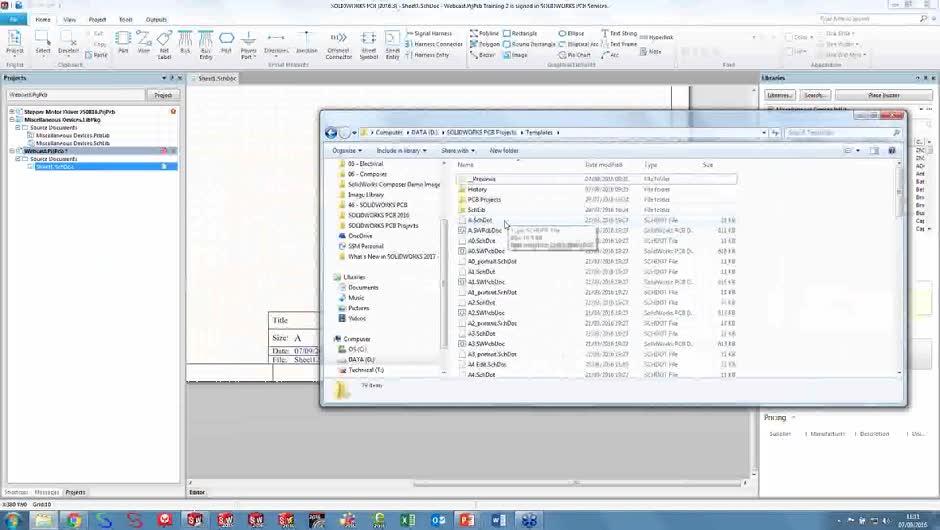Select the Round Rectangle tool
Image resolution: width=940 pixels, height=530 pixels.
(x=529, y=44)
